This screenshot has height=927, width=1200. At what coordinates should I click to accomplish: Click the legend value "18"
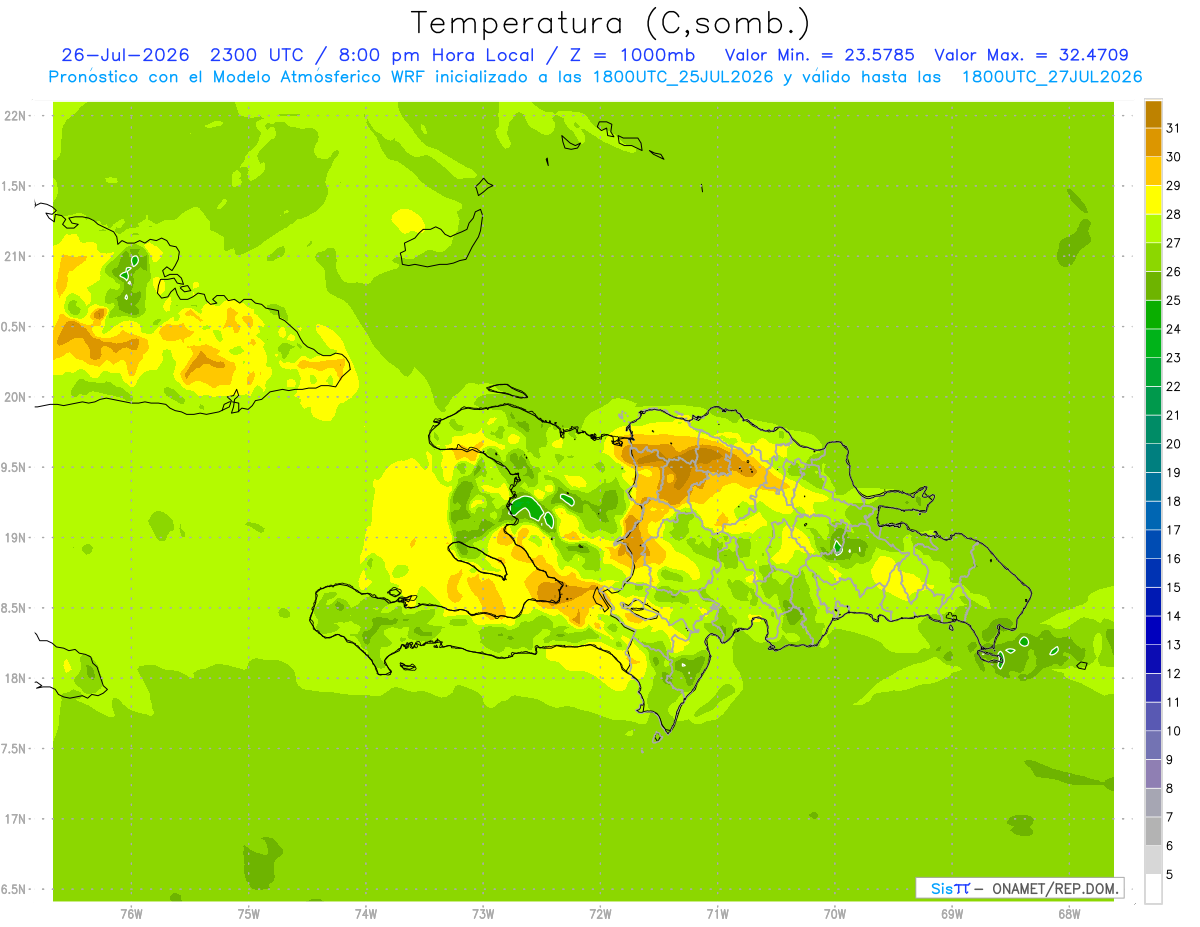coord(1174,501)
